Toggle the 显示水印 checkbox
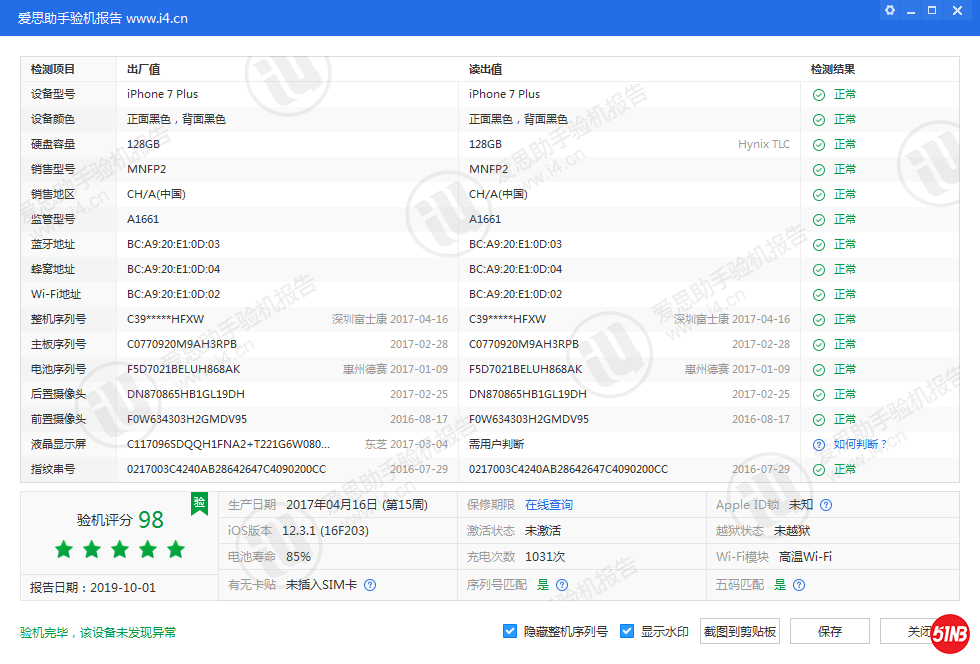This screenshot has height=664, width=980. (x=627, y=631)
